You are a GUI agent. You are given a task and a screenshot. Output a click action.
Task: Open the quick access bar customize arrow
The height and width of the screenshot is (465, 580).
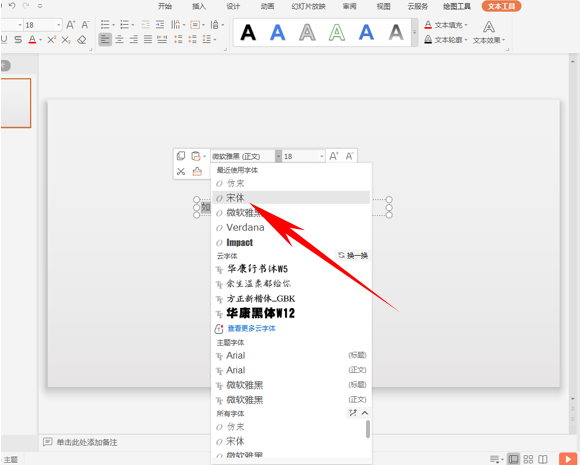(x=40, y=6)
